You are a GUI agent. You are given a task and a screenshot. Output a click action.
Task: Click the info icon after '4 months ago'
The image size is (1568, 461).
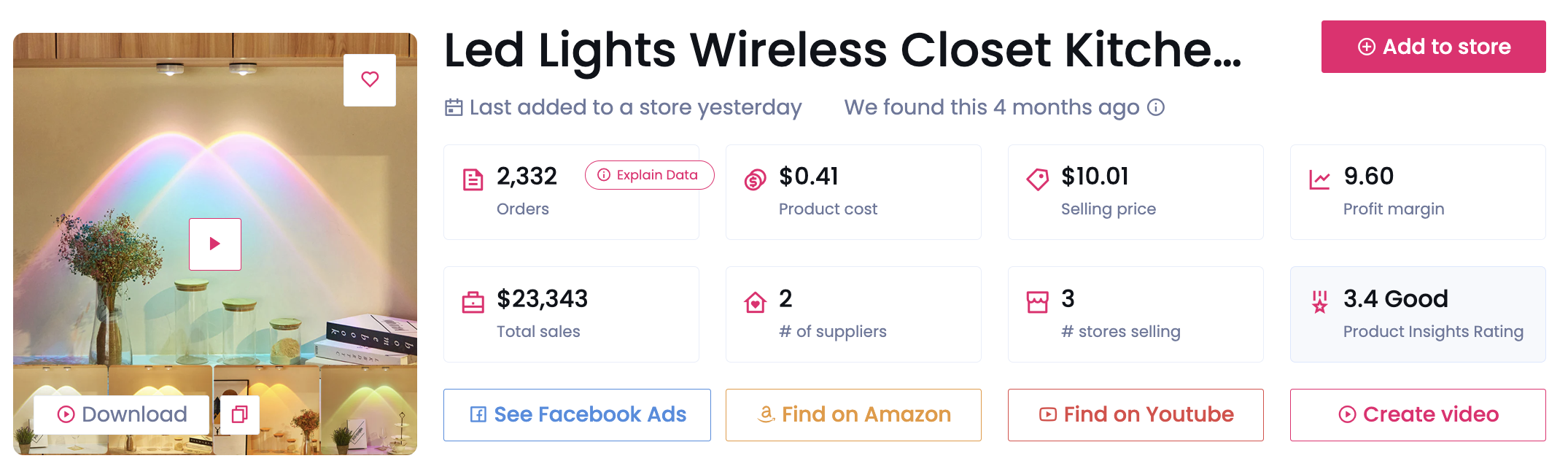click(x=1156, y=107)
